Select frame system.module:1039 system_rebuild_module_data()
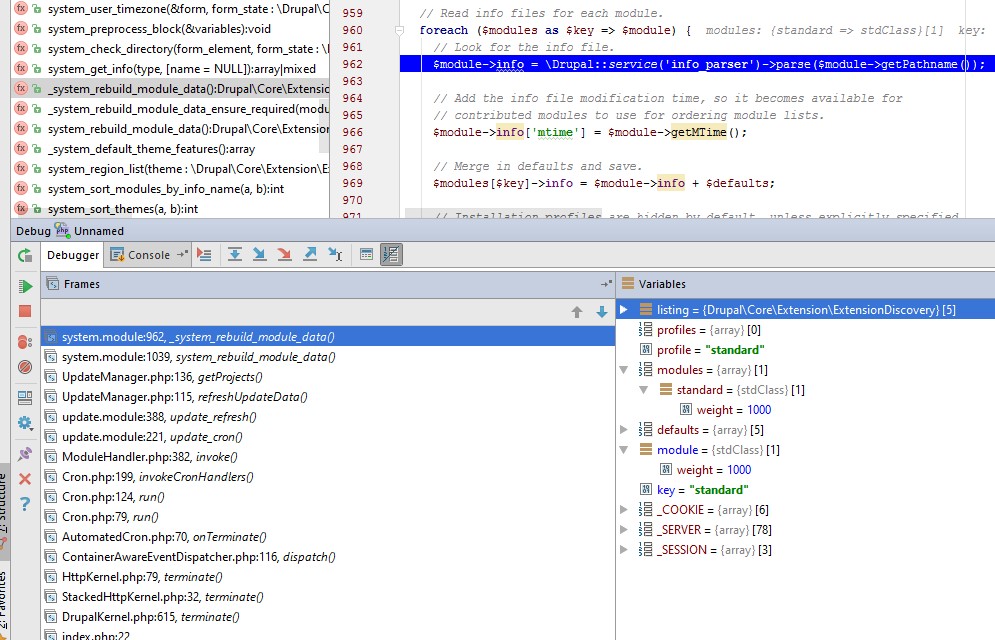This screenshot has width=995, height=640. [328, 357]
